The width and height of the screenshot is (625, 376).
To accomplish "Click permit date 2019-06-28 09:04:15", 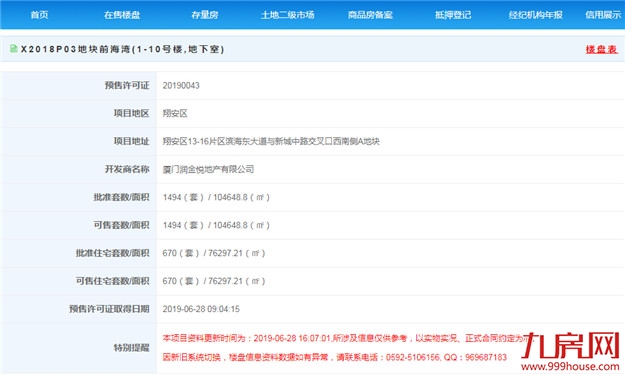I will [201, 309].
